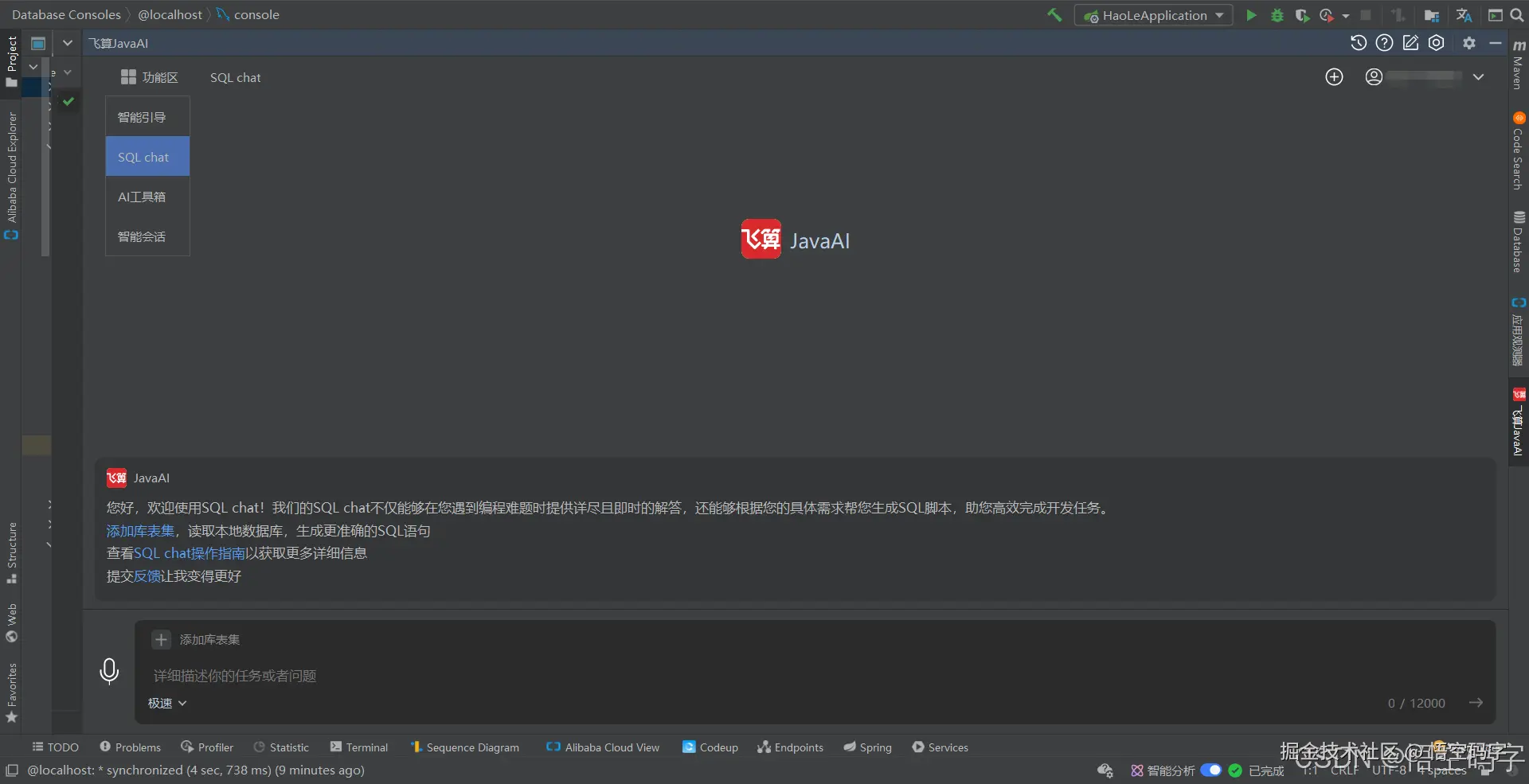Click the edit/feedback pencil icon
The image size is (1529, 784).
coord(1410,43)
